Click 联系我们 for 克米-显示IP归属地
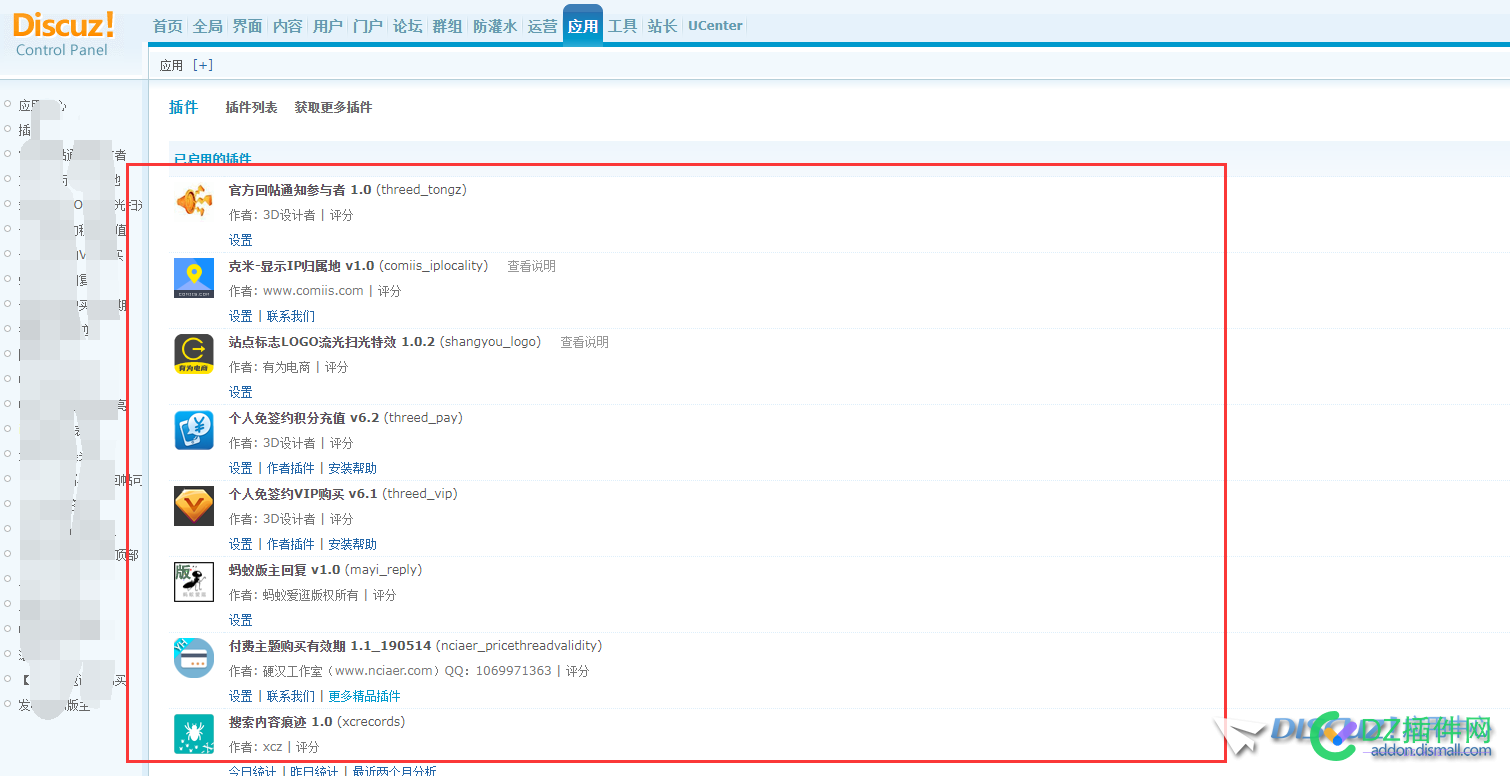The height and width of the screenshot is (776, 1510). pos(290,316)
